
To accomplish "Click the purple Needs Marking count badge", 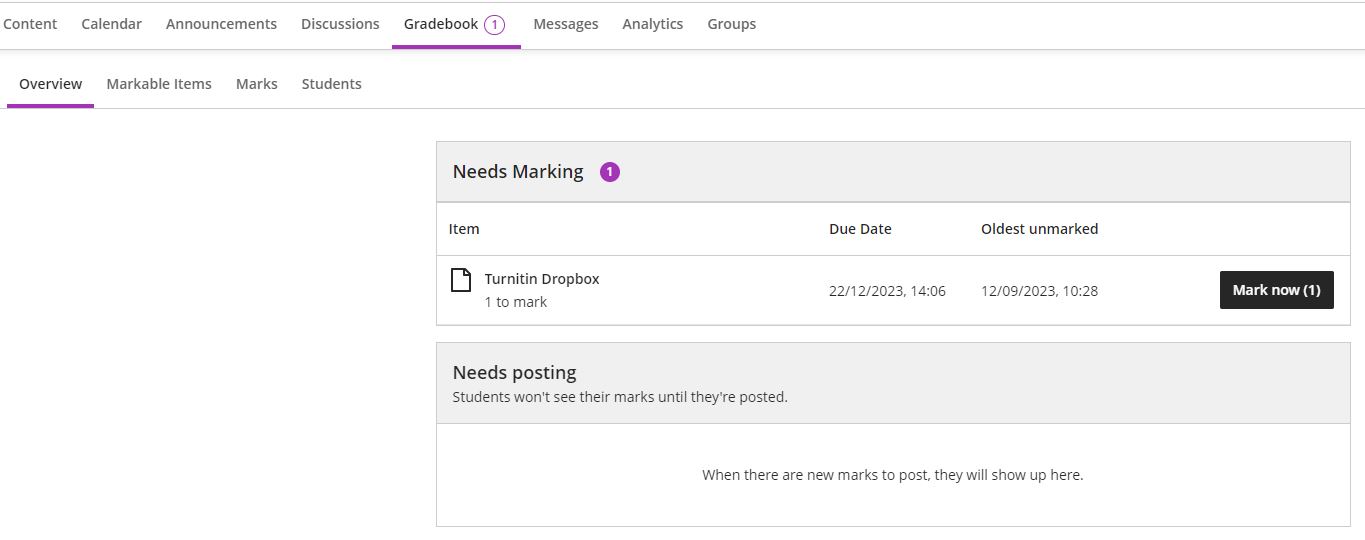I will (x=610, y=172).
